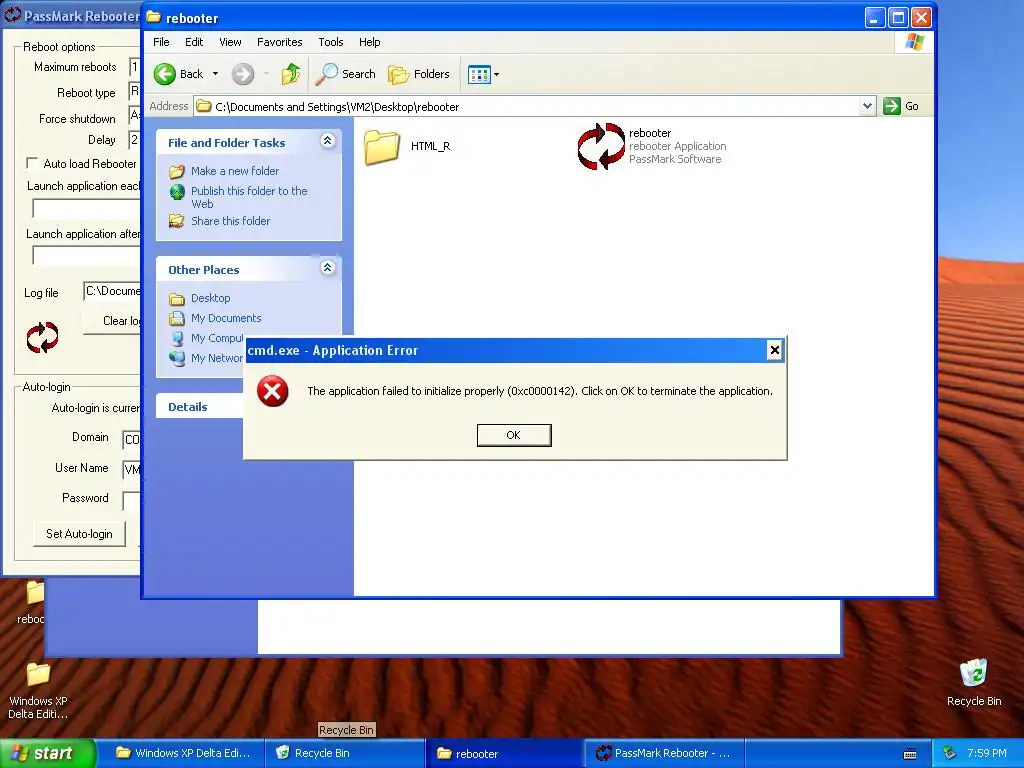Open Search in Explorer toolbar
Image resolution: width=1024 pixels, height=768 pixels.
345,74
